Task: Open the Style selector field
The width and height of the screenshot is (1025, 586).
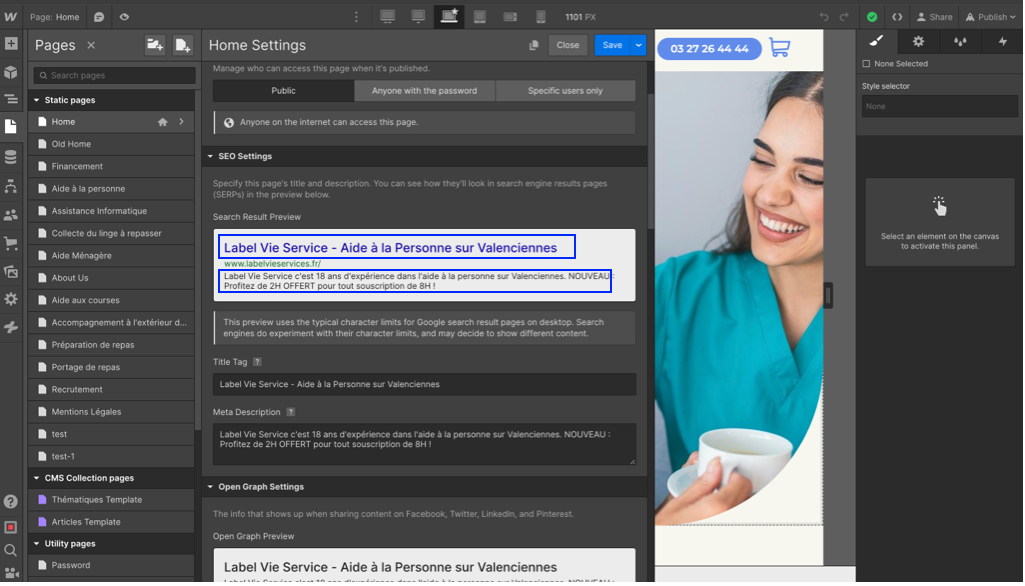Action: 939,106
